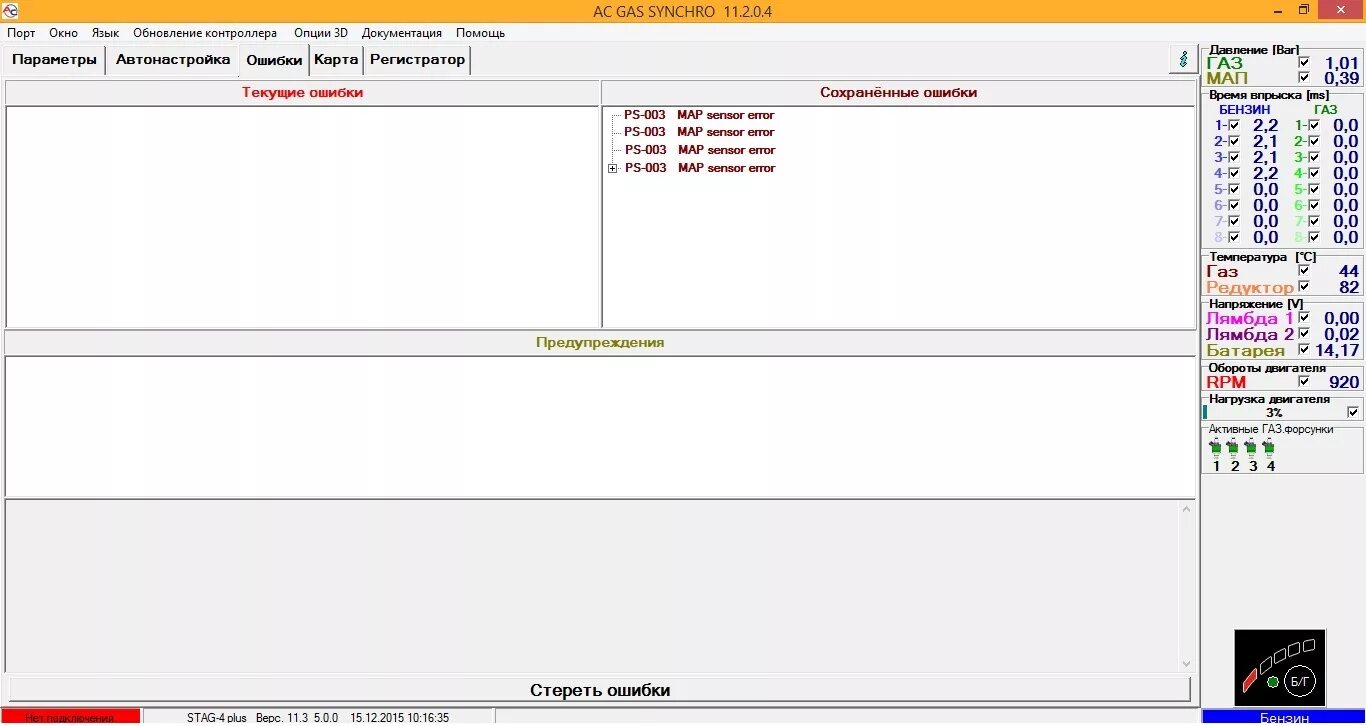Toggle the Лямбда 2 voltage checkbox

coord(1304,334)
